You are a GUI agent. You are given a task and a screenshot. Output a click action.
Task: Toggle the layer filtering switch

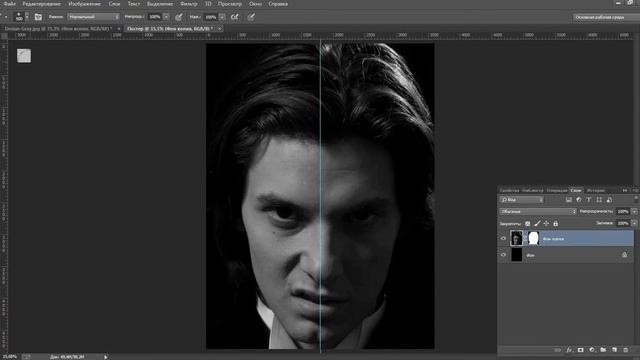[636, 199]
